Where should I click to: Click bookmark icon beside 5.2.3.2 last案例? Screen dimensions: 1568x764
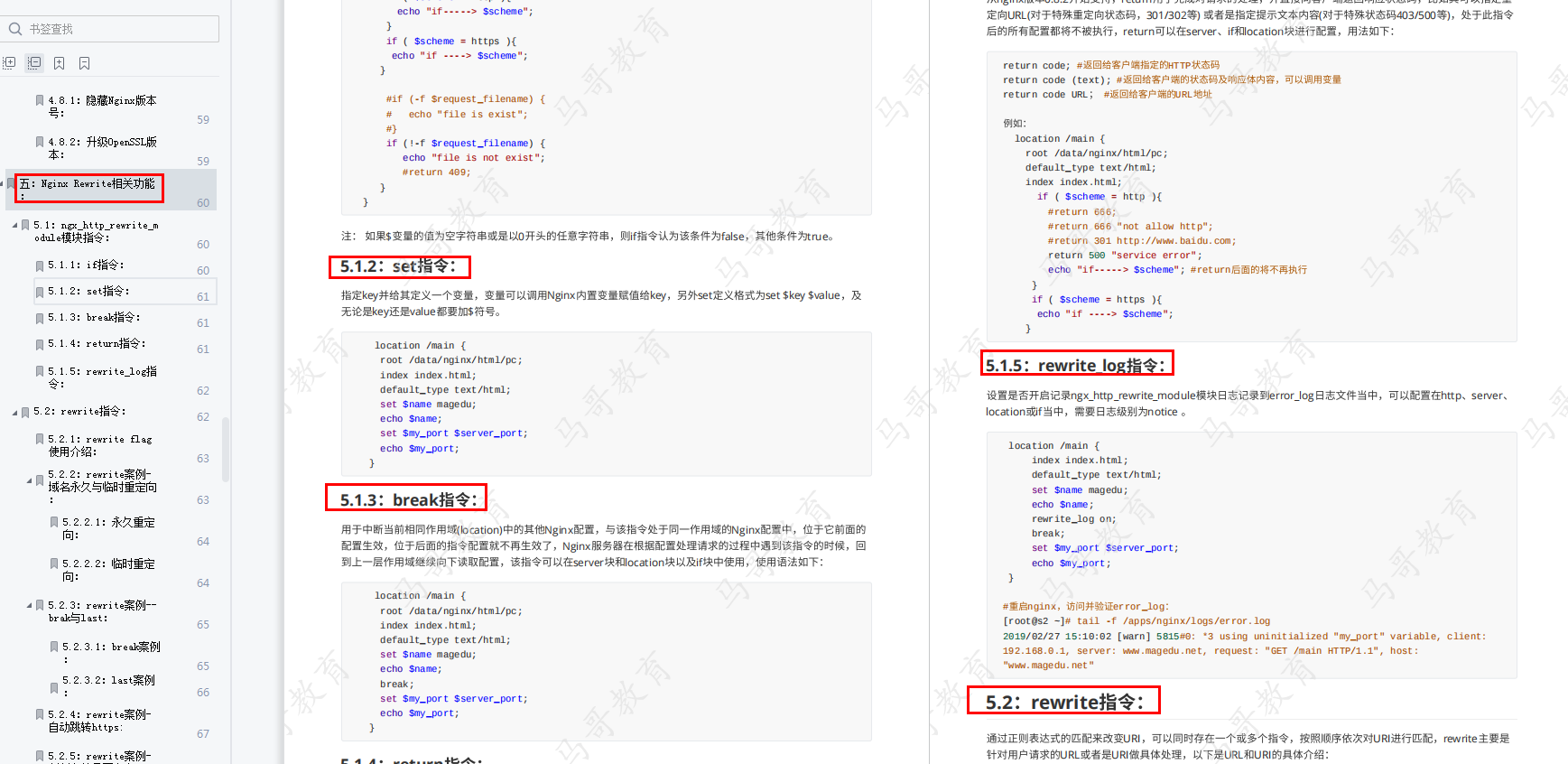point(54,687)
